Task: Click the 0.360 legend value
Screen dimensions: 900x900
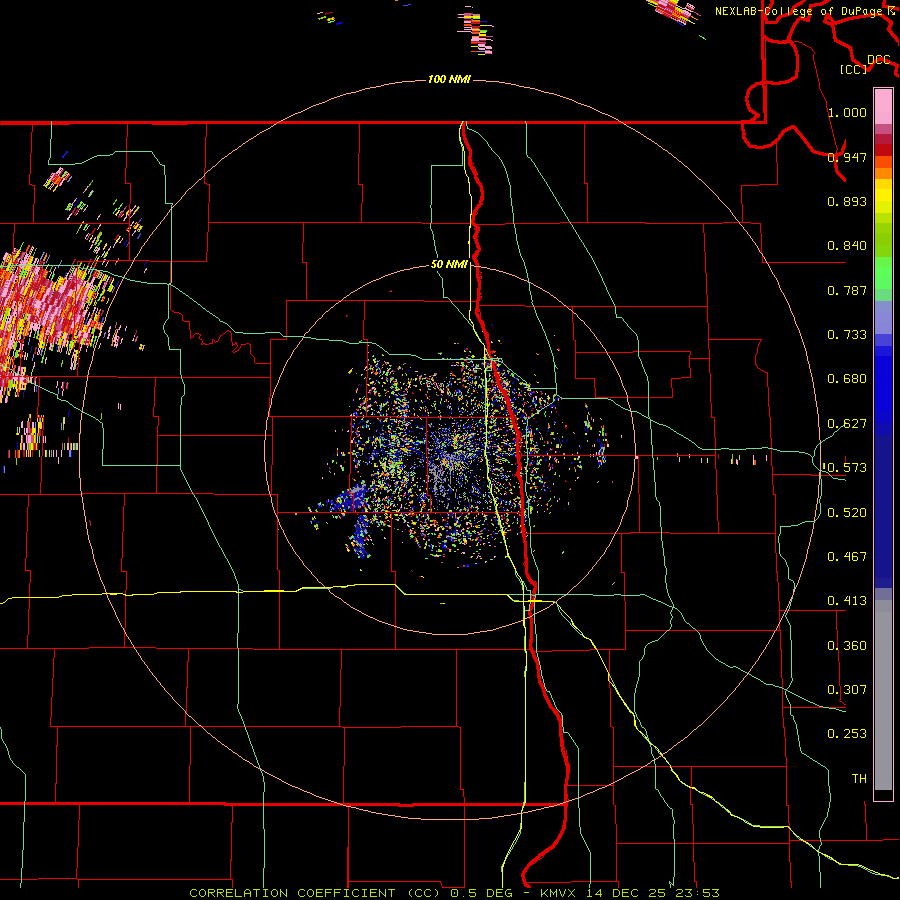Action: tap(847, 646)
